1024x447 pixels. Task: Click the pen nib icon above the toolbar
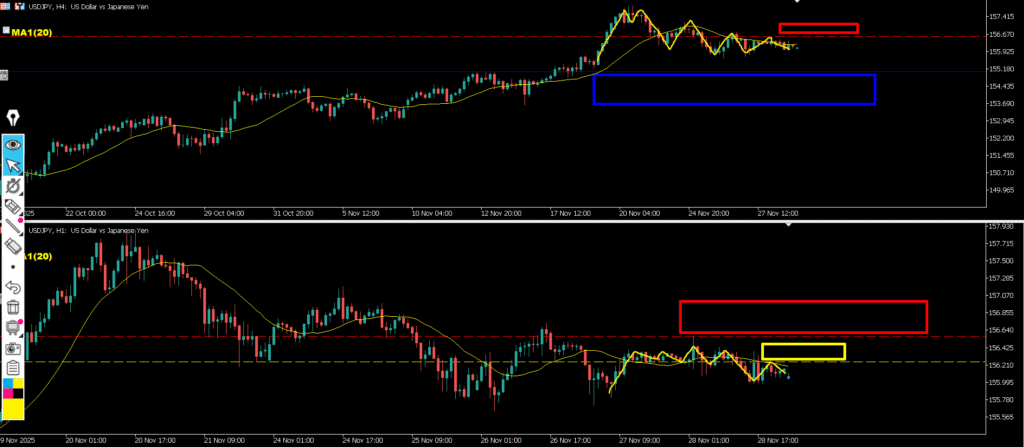coord(13,118)
